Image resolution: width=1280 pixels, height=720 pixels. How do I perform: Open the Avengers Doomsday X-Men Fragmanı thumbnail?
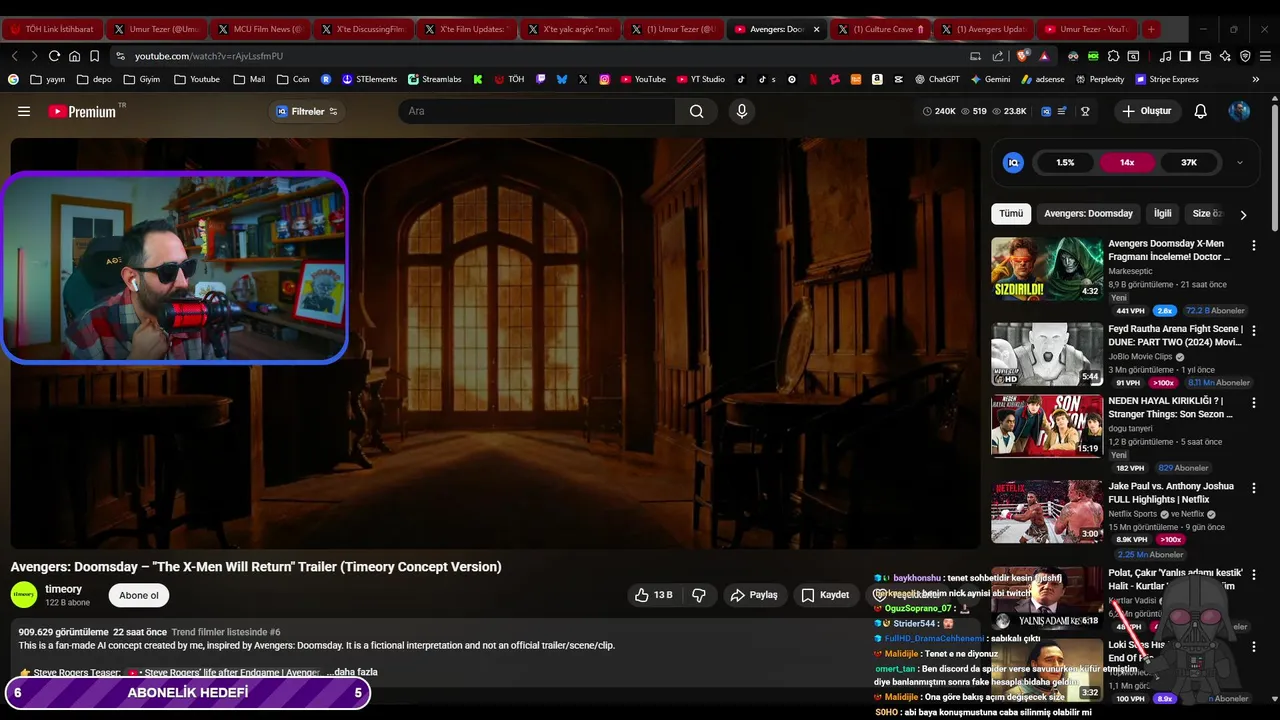(x=1047, y=268)
